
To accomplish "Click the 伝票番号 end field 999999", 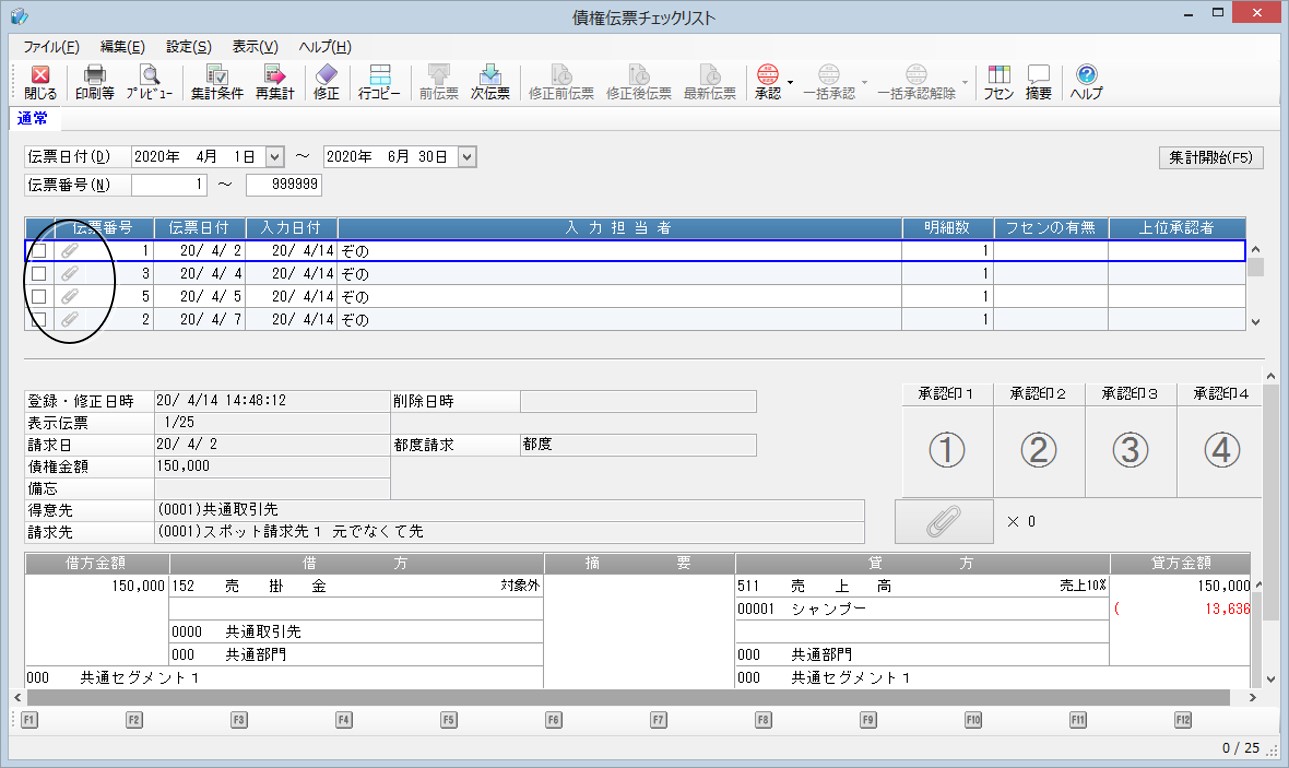I will click(x=284, y=185).
